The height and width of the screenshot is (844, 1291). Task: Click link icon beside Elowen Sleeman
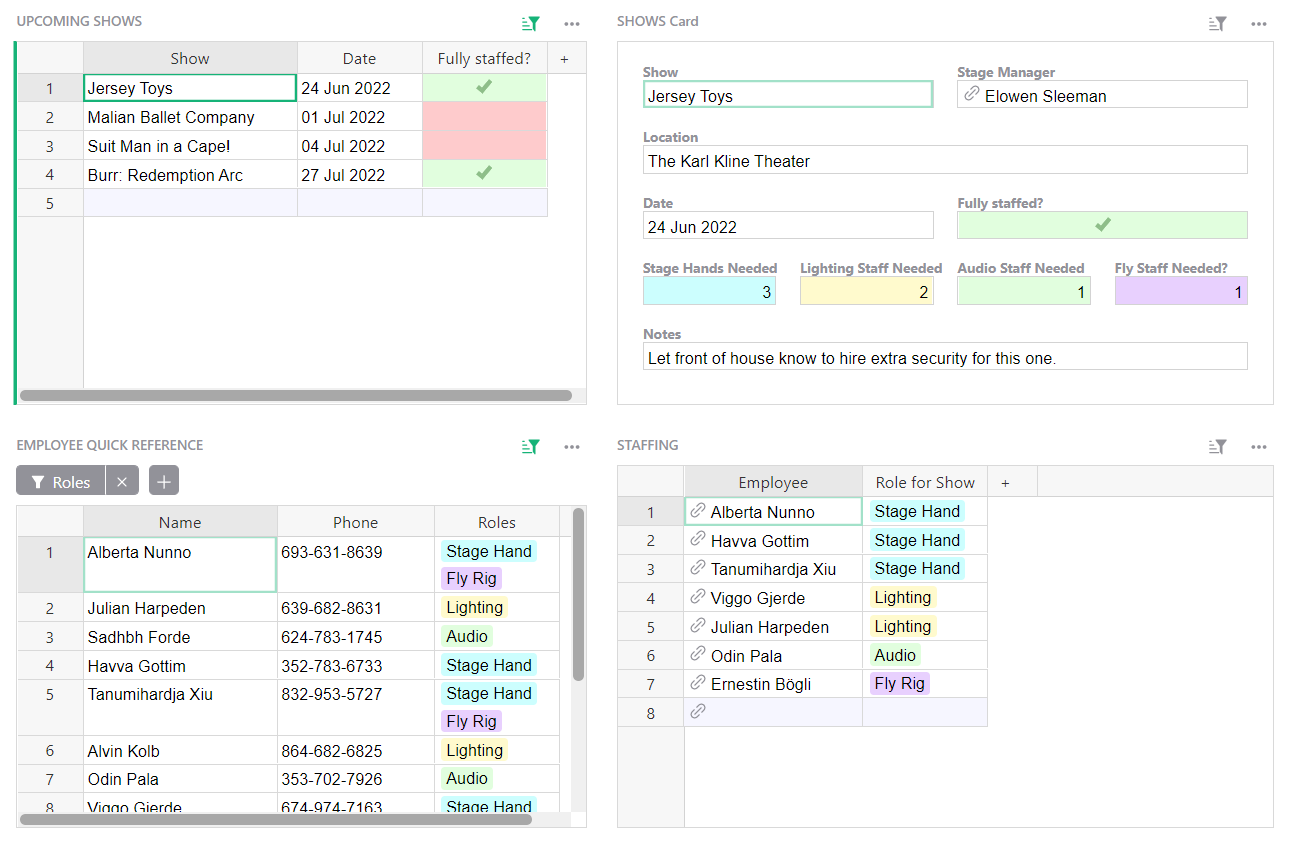coord(970,95)
